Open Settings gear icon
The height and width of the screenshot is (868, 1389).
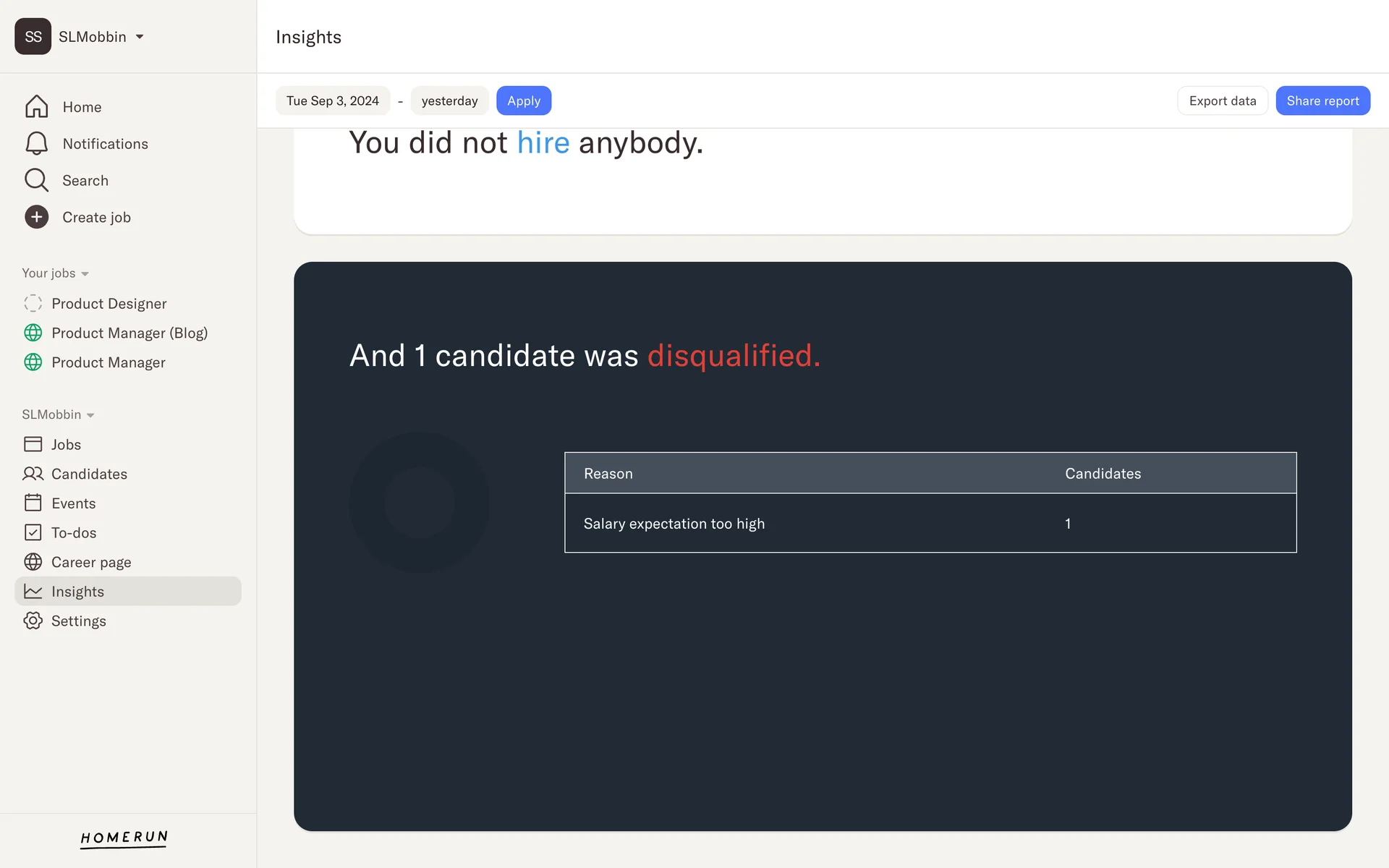click(x=33, y=621)
